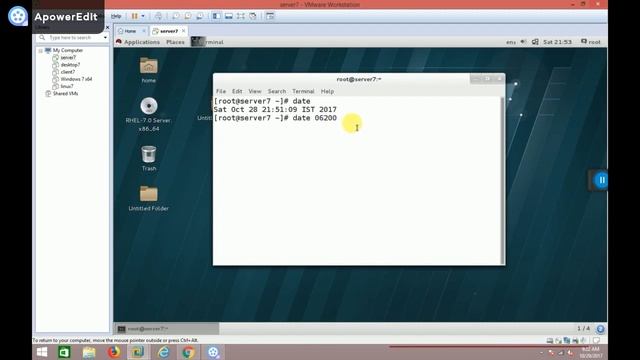Launch Google Chrome from taskbar
This screenshot has height=360, width=640.
pos(188,352)
